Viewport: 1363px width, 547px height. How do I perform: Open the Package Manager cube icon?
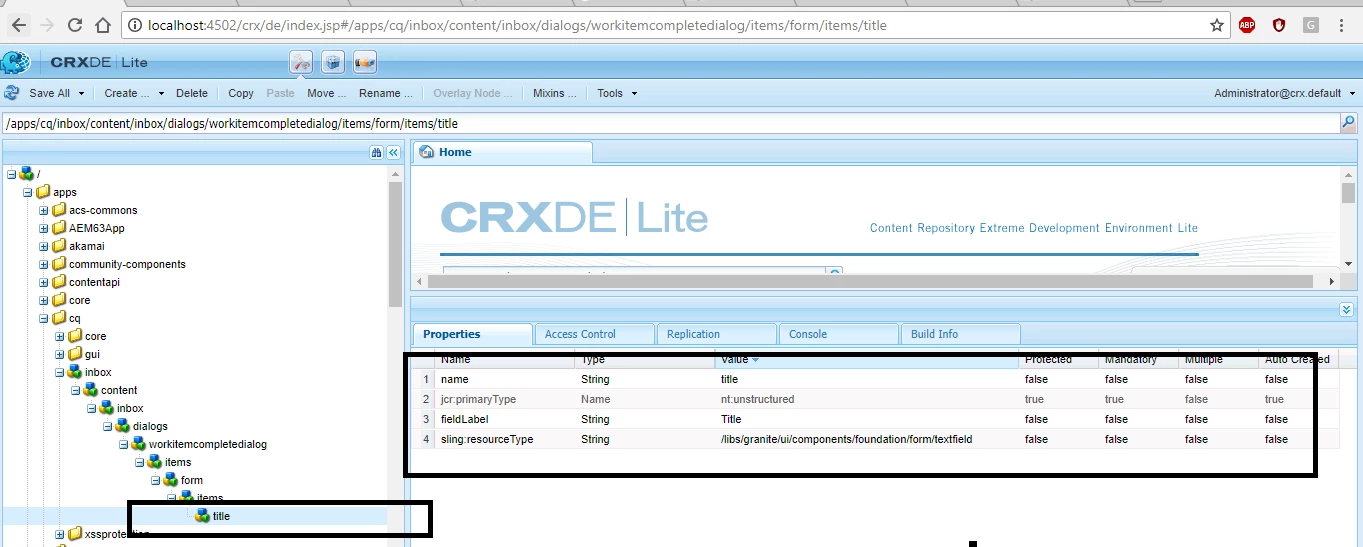tap(333, 63)
